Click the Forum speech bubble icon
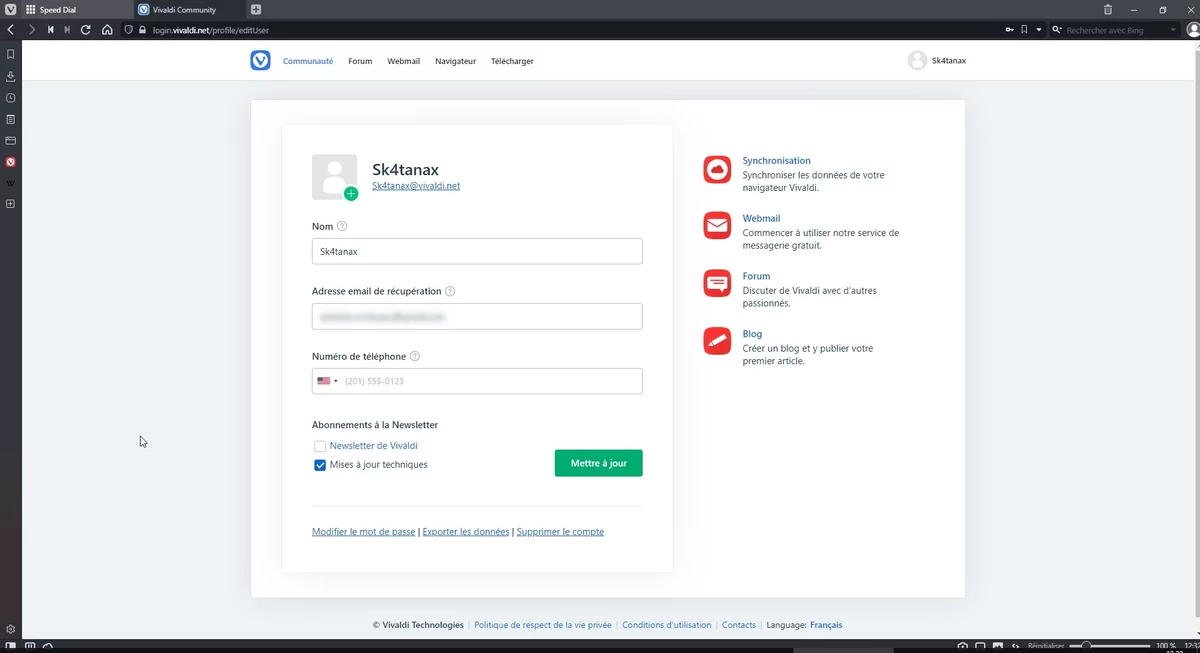 (x=717, y=284)
